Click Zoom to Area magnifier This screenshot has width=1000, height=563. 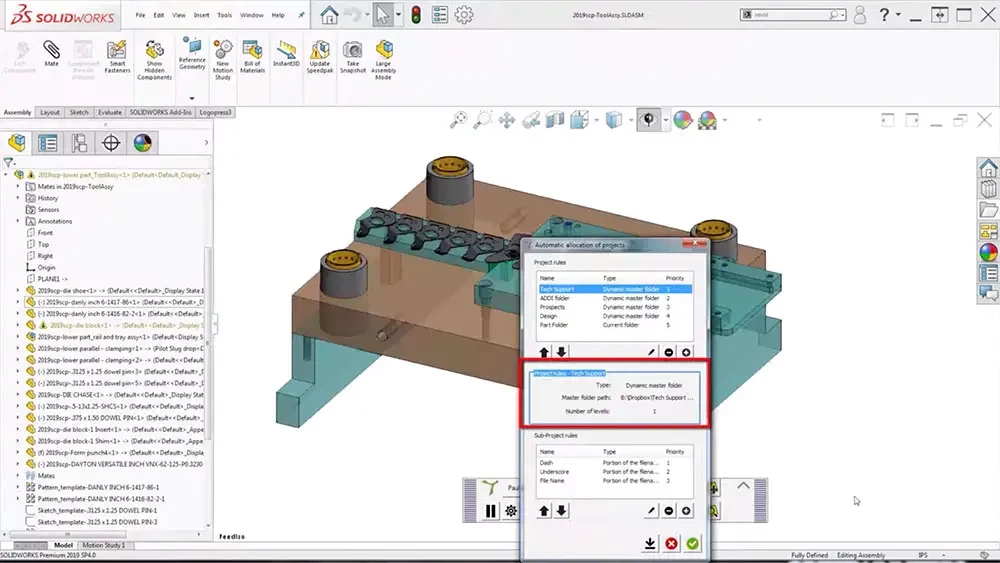point(483,120)
